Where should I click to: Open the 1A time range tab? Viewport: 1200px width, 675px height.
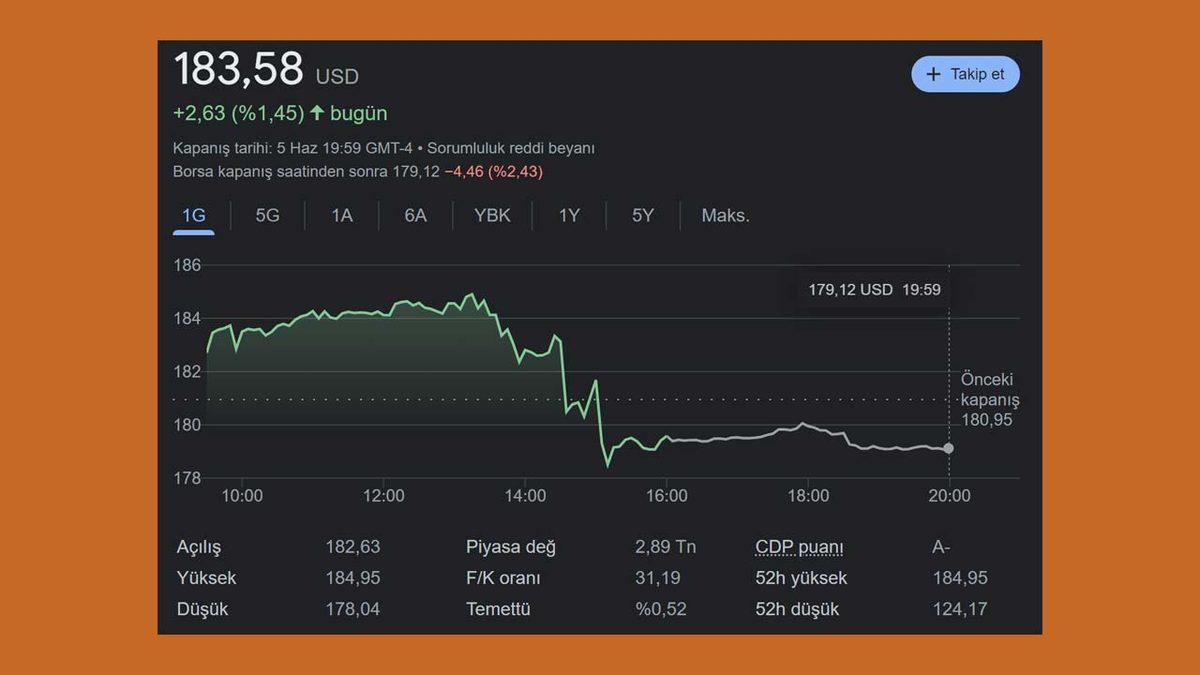342,215
